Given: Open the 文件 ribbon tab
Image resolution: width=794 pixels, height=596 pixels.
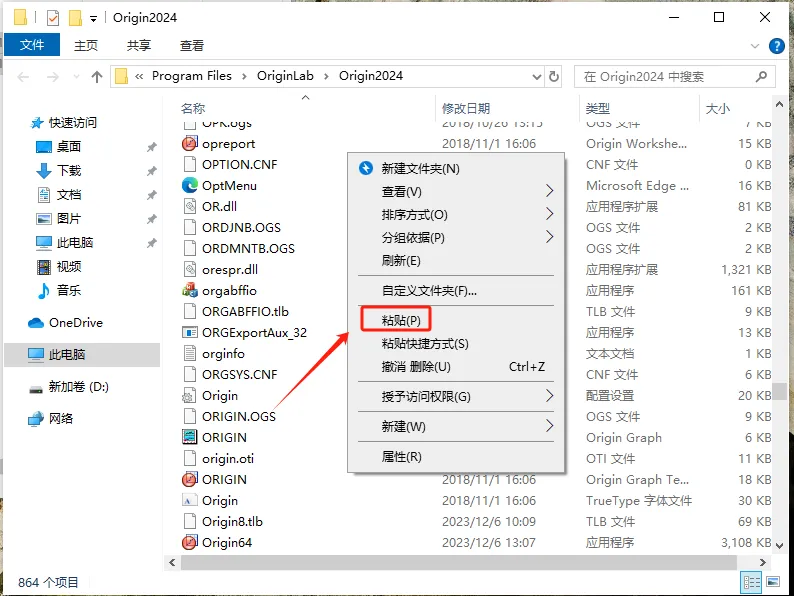Looking at the screenshot, I should point(32,45).
